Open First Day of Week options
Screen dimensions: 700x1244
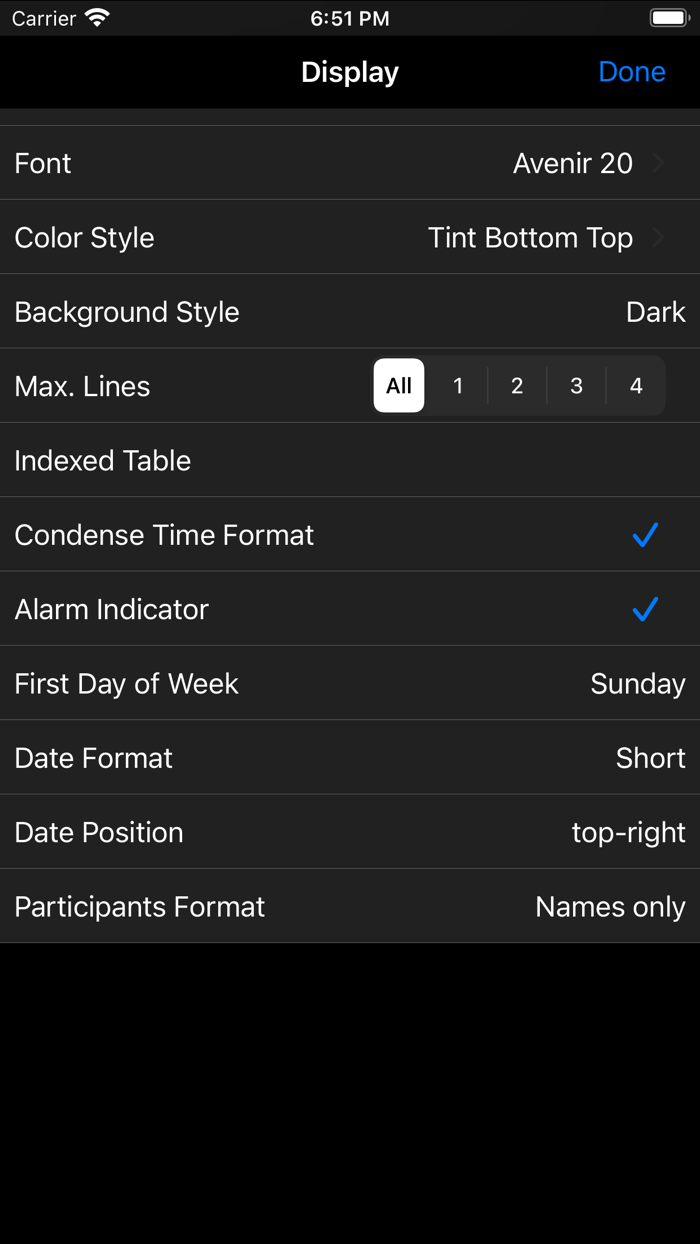350,683
